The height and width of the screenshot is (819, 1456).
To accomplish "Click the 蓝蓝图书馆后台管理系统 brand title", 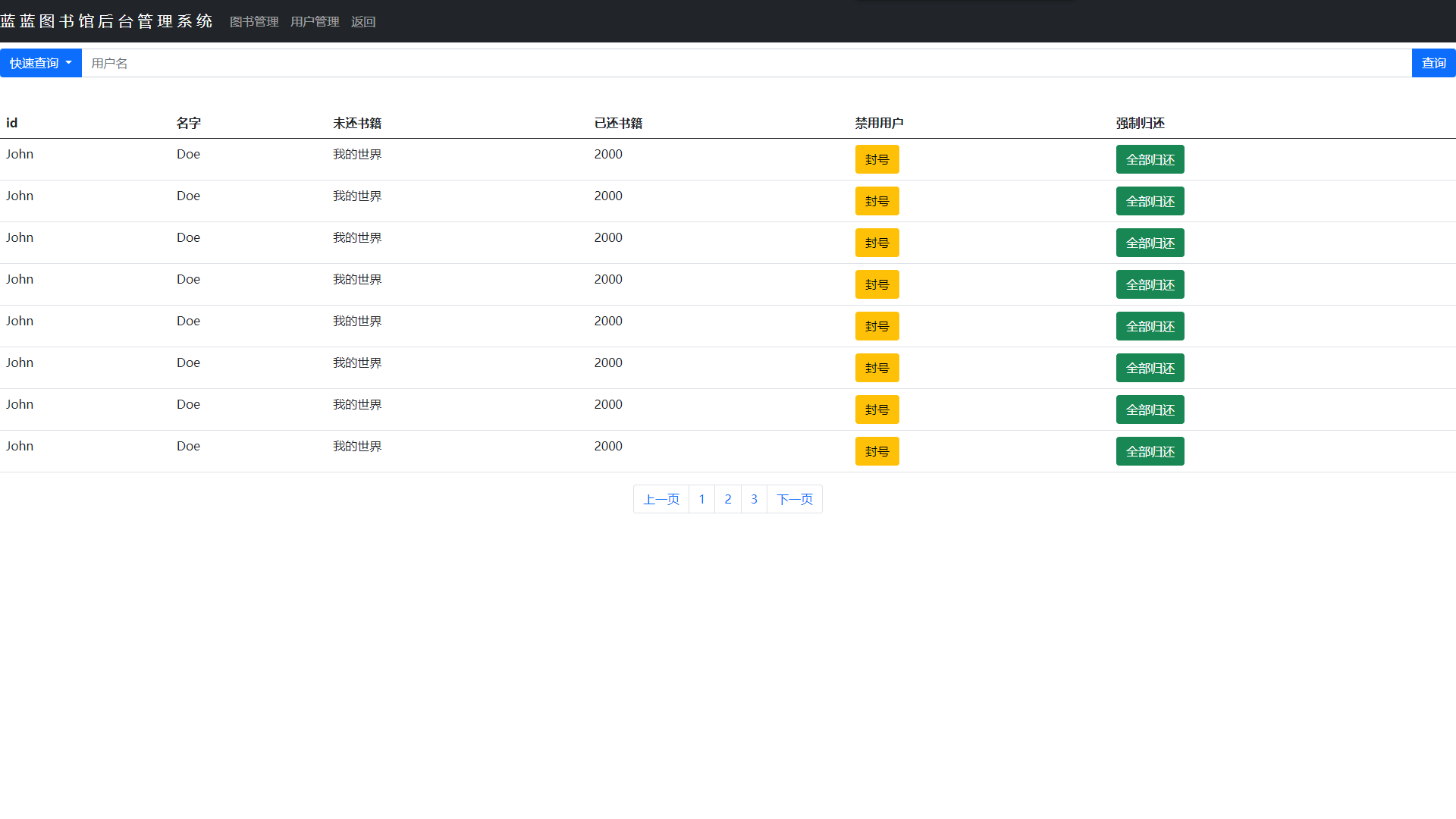I will click(106, 21).
